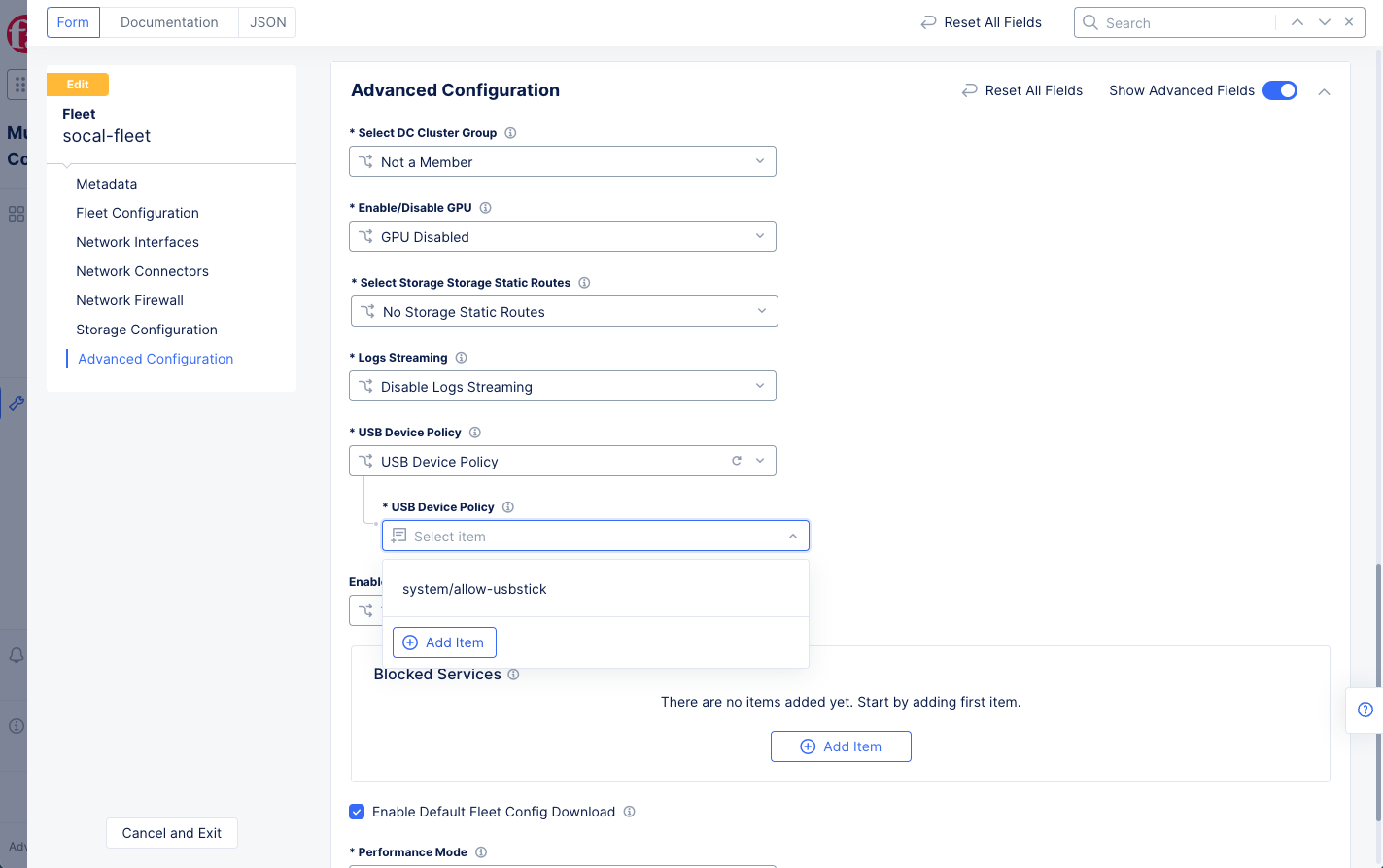The image size is (1383, 868).
Task: Go to next search result arrow
Action: coord(1324,22)
